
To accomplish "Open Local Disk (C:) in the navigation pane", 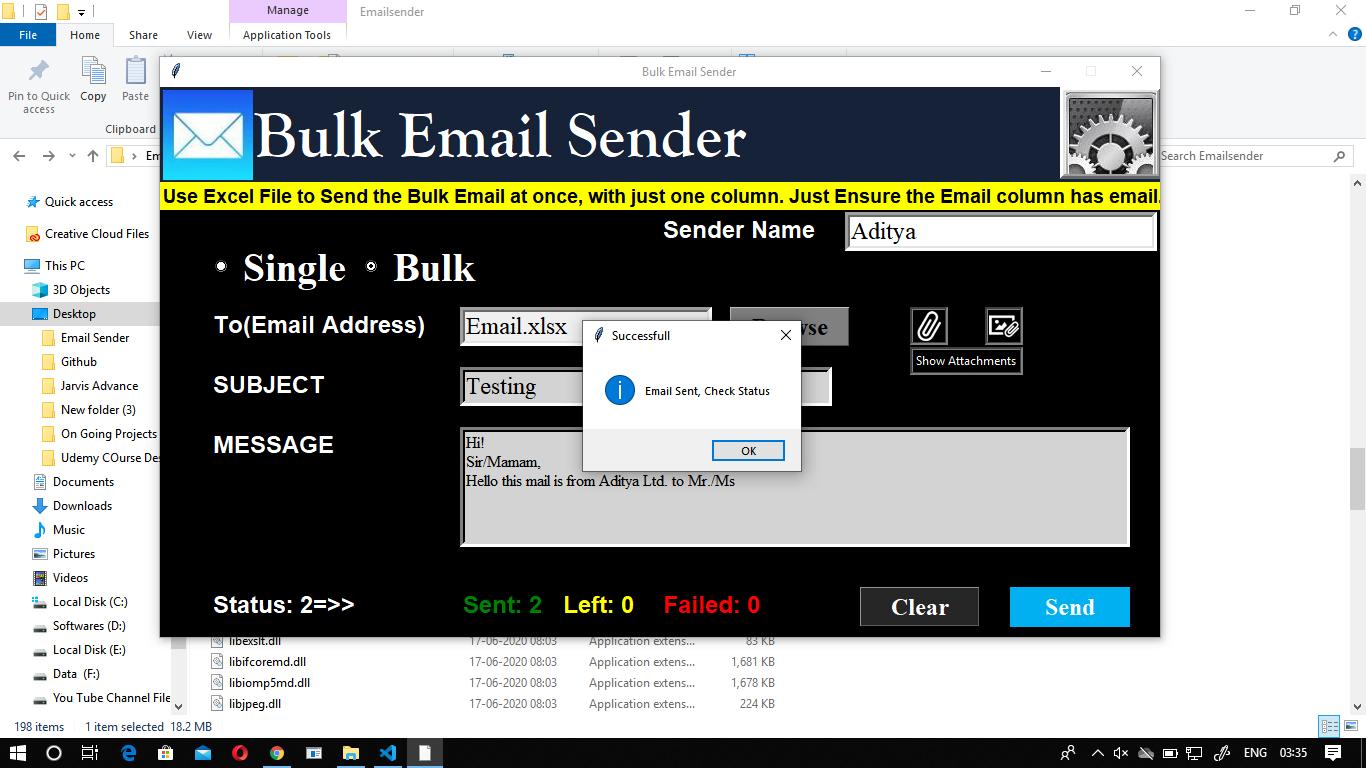I will [x=90, y=602].
